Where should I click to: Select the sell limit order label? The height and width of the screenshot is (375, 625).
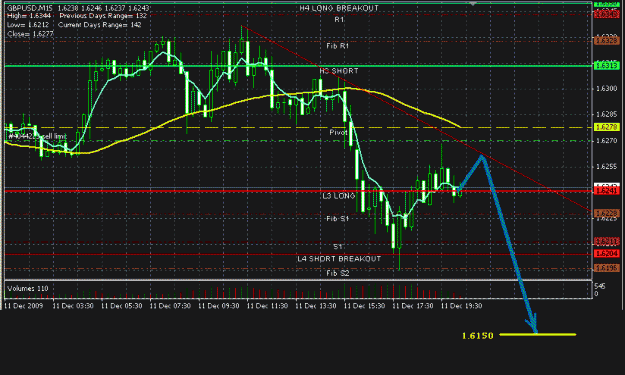click(37, 136)
